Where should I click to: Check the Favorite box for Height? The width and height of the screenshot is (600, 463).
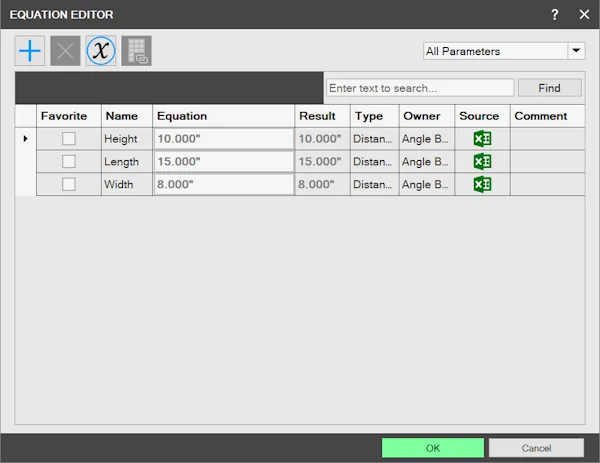pos(69,139)
